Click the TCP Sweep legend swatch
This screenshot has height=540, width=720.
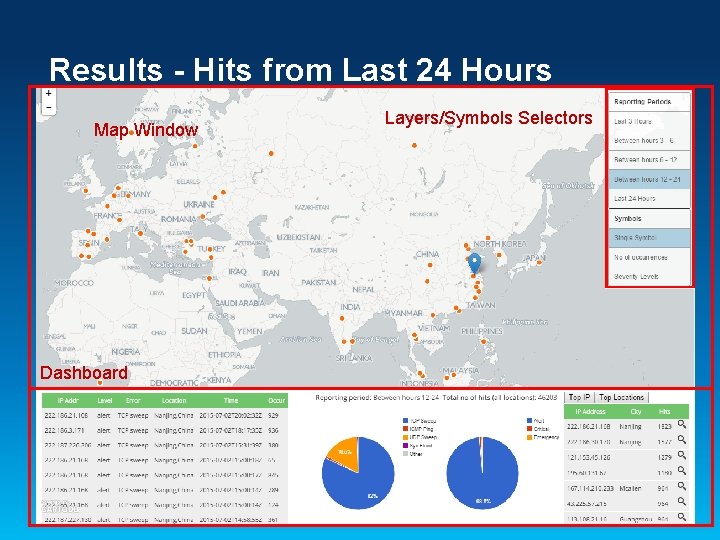point(405,421)
